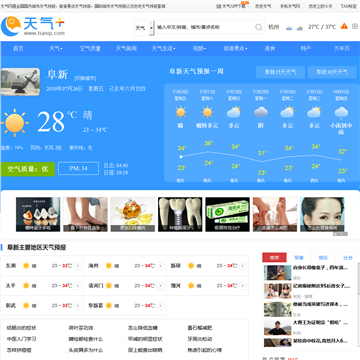Click the large sun icon beside 28℃
Viewport: 360px width, 360px height.
point(15,123)
